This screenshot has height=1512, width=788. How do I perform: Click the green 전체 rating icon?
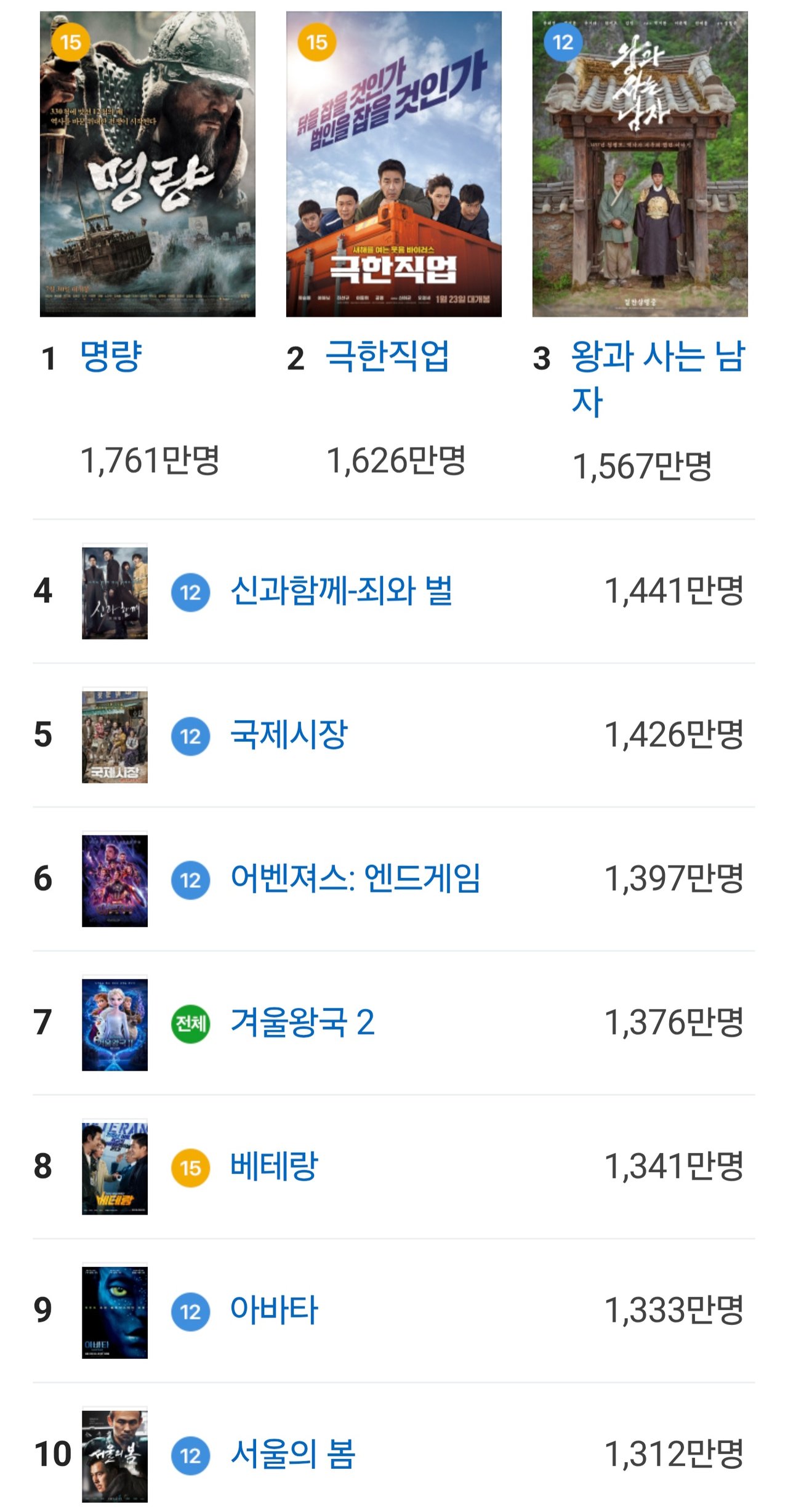coord(190,1024)
